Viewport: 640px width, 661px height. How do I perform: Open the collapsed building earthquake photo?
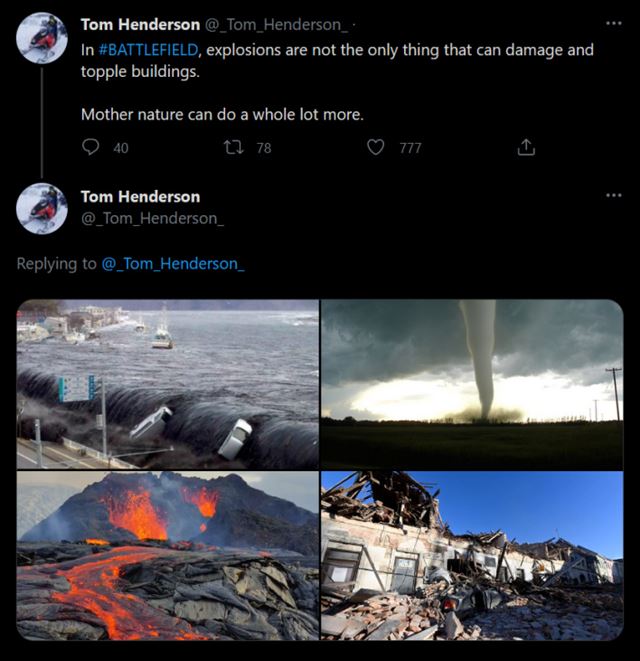[471, 555]
